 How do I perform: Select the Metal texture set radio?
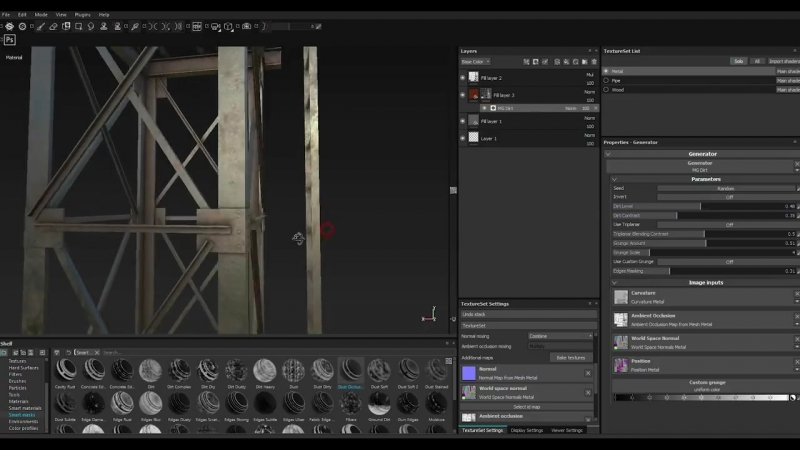[606, 71]
